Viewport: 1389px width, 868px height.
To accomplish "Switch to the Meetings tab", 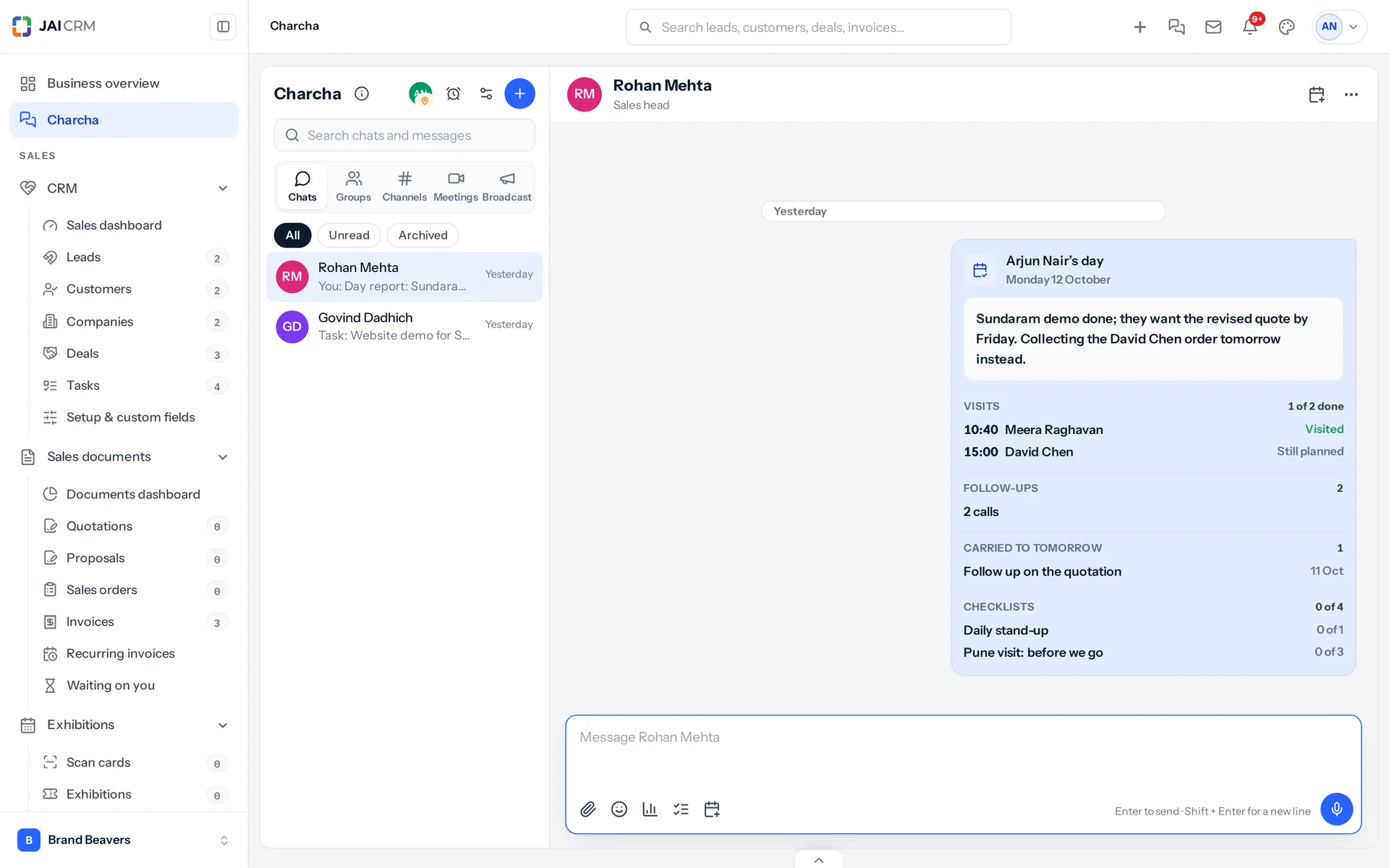I will (456, 187).
